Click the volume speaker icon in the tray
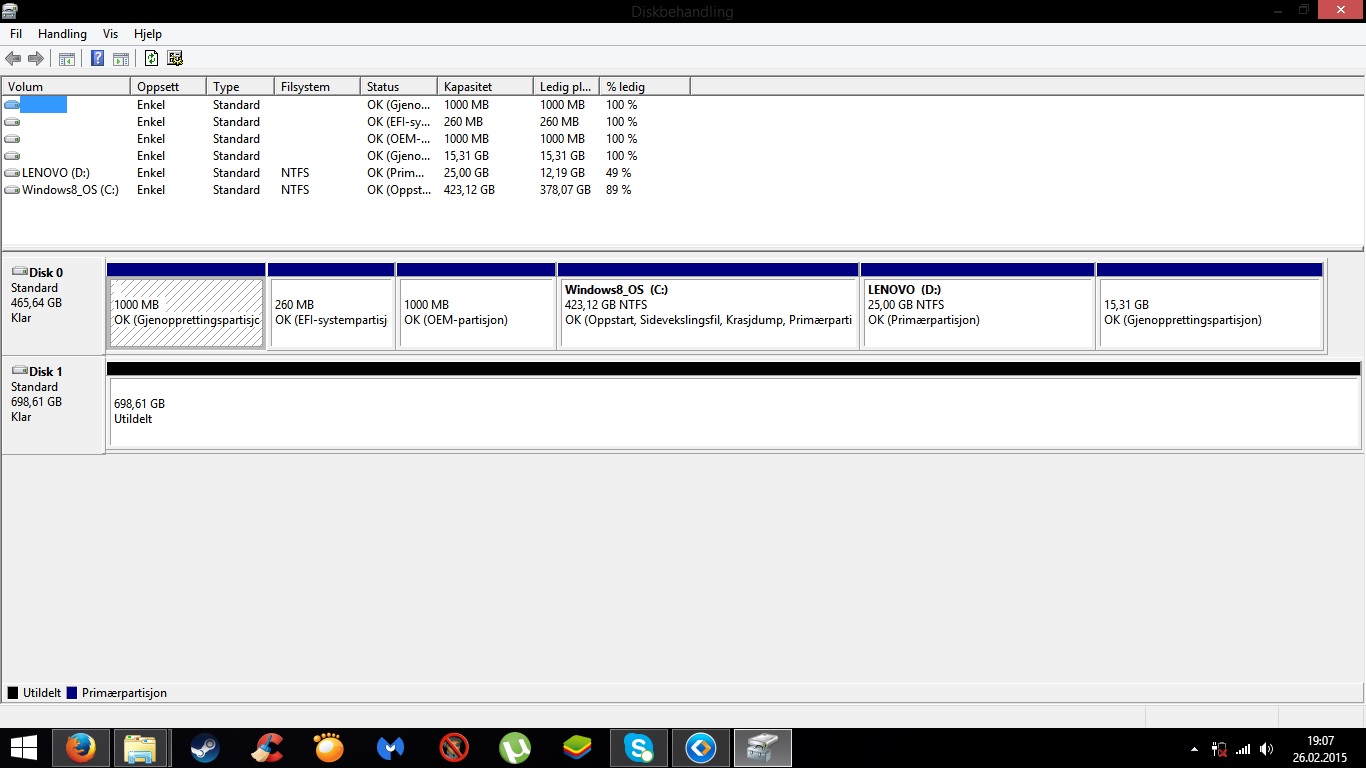 coord(1267,748)
